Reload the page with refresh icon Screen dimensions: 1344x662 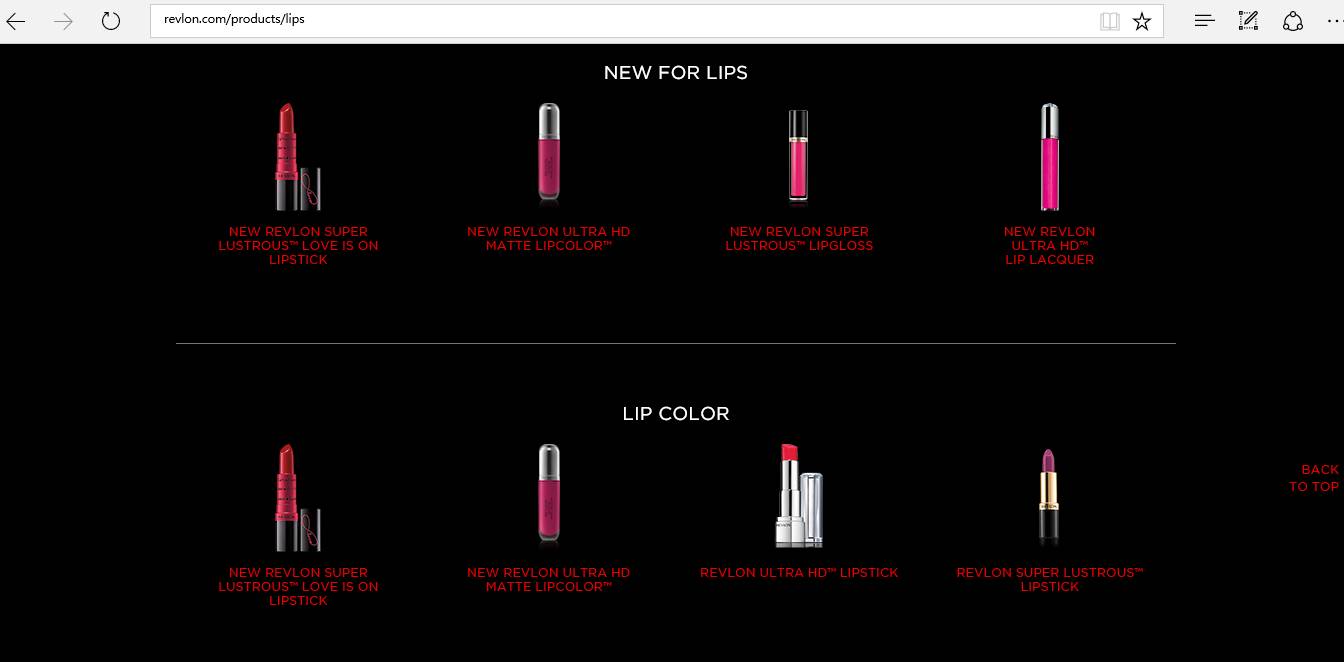(x=111, y=21)
